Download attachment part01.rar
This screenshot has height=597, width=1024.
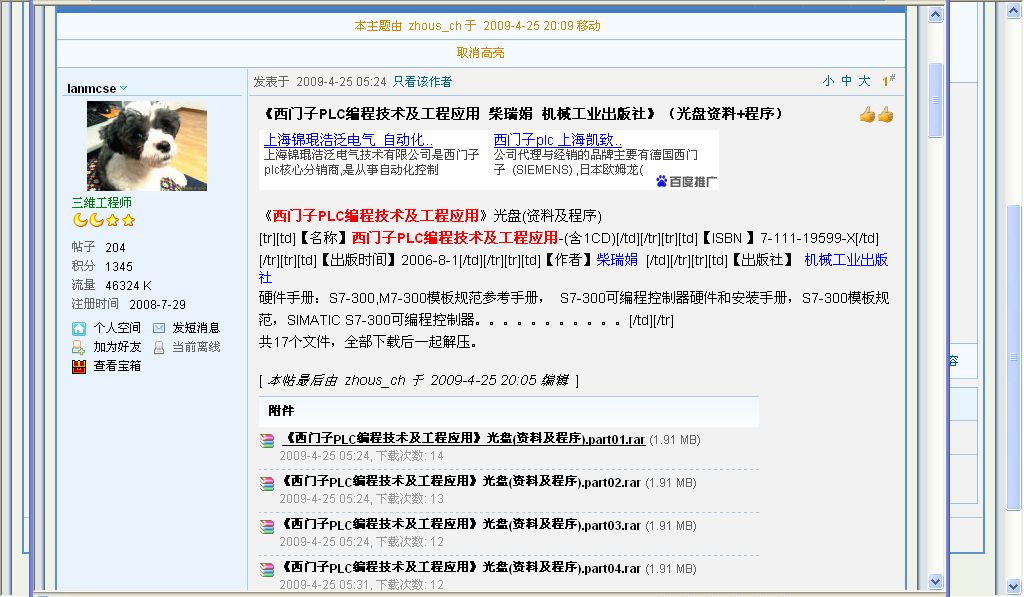click(x=464, y=439)
